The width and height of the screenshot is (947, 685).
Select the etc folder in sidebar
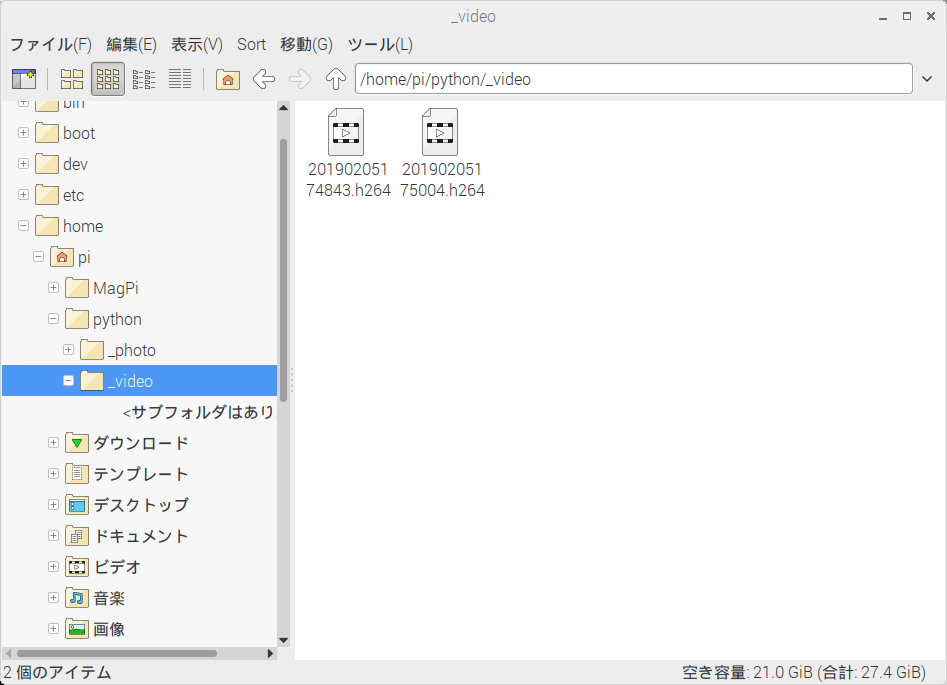click(x=73, y=195)
